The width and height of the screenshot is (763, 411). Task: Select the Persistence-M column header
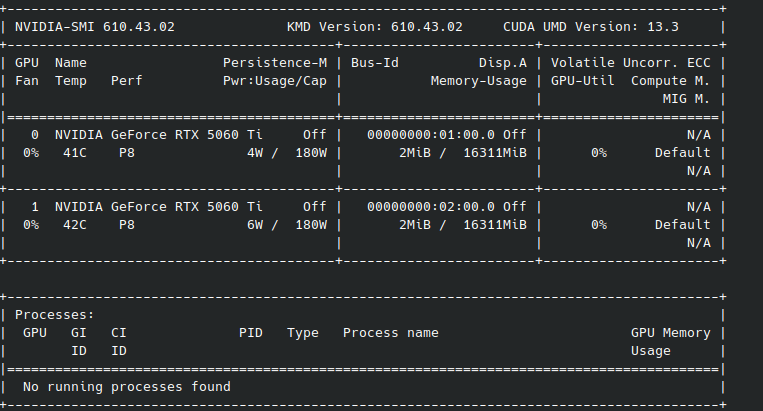coord(275,63)
